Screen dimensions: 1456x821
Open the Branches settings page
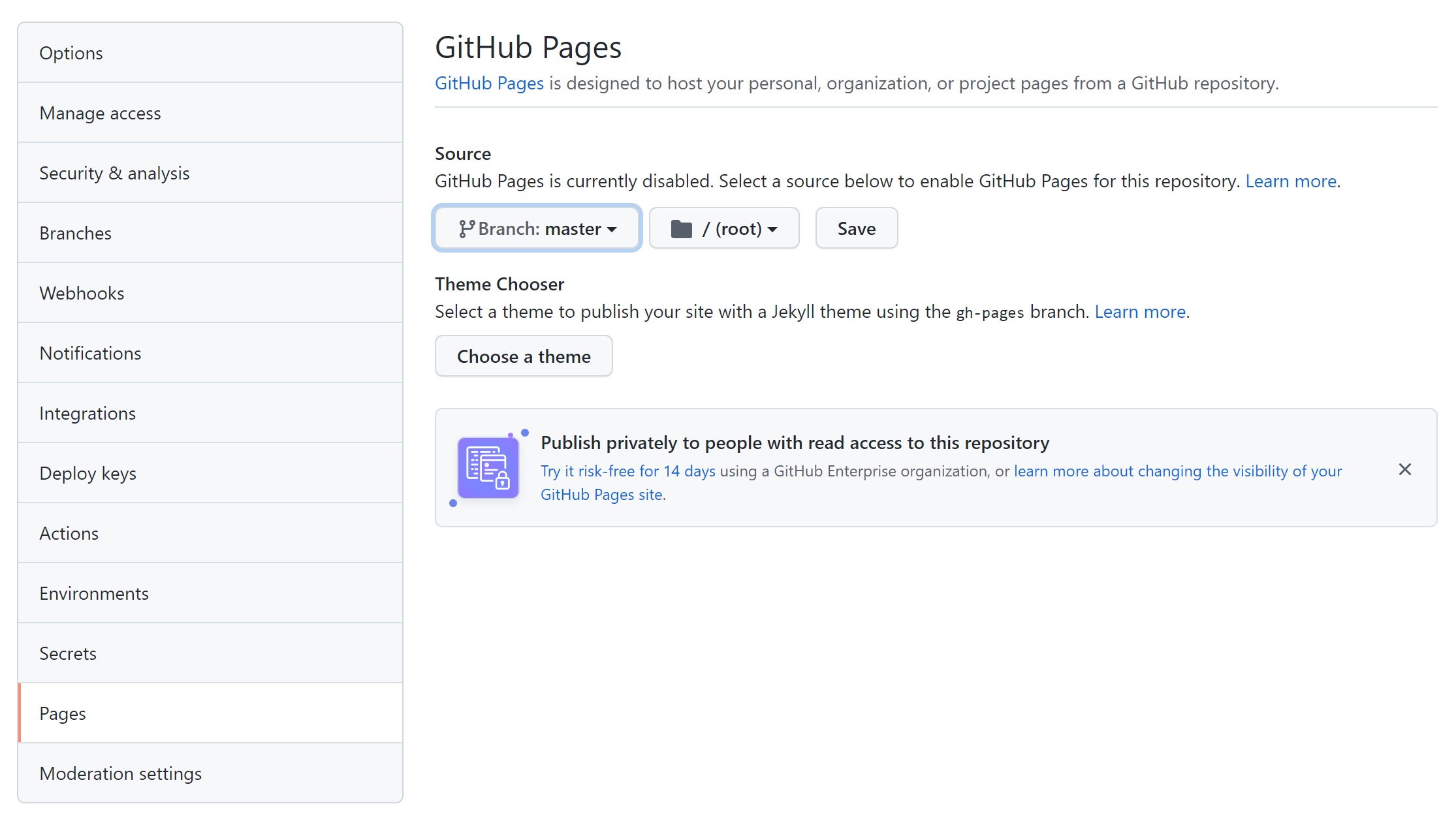tap(210, 233)
